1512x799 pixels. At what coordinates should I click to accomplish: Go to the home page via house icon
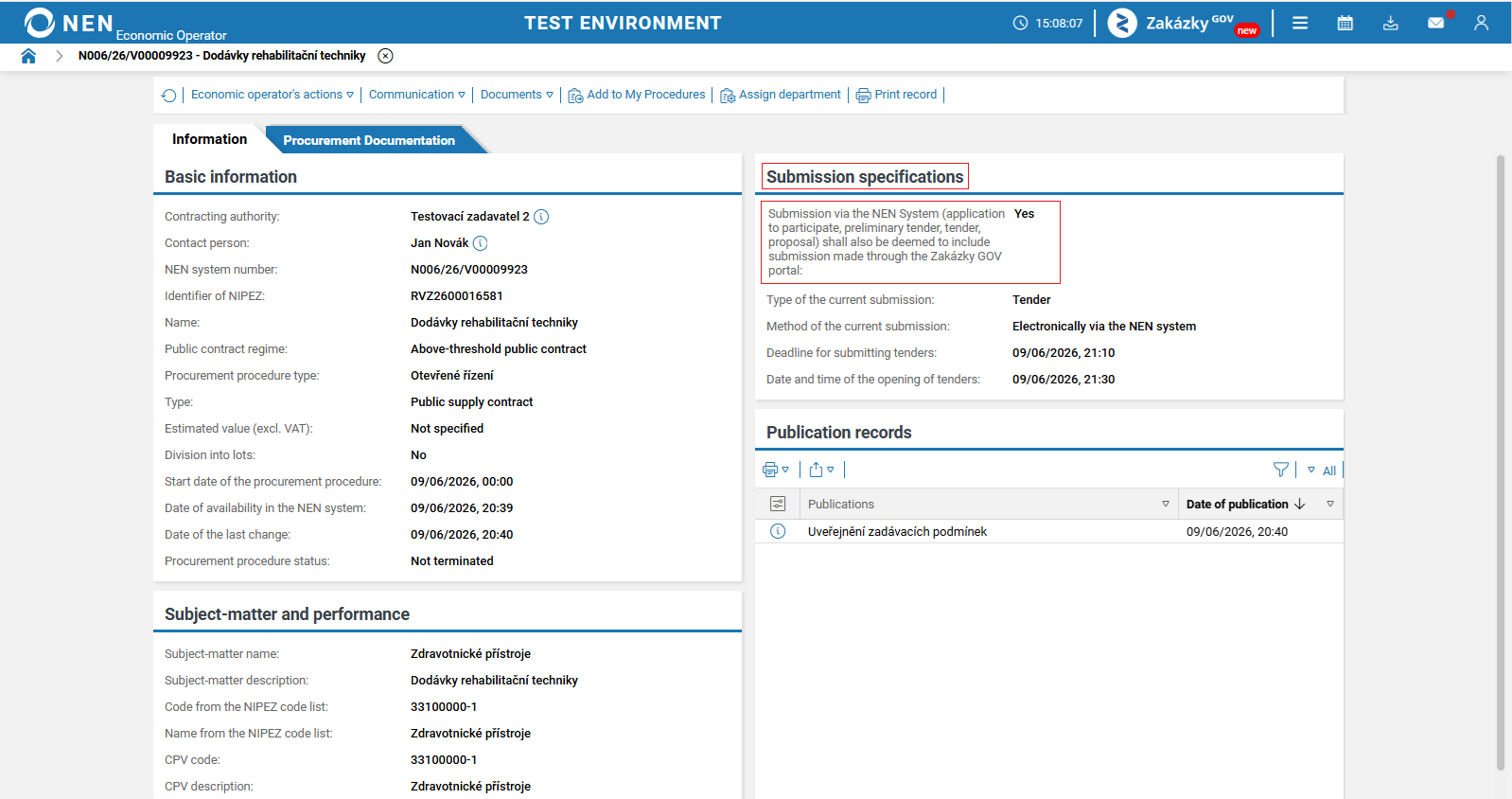tap(28, 56)
